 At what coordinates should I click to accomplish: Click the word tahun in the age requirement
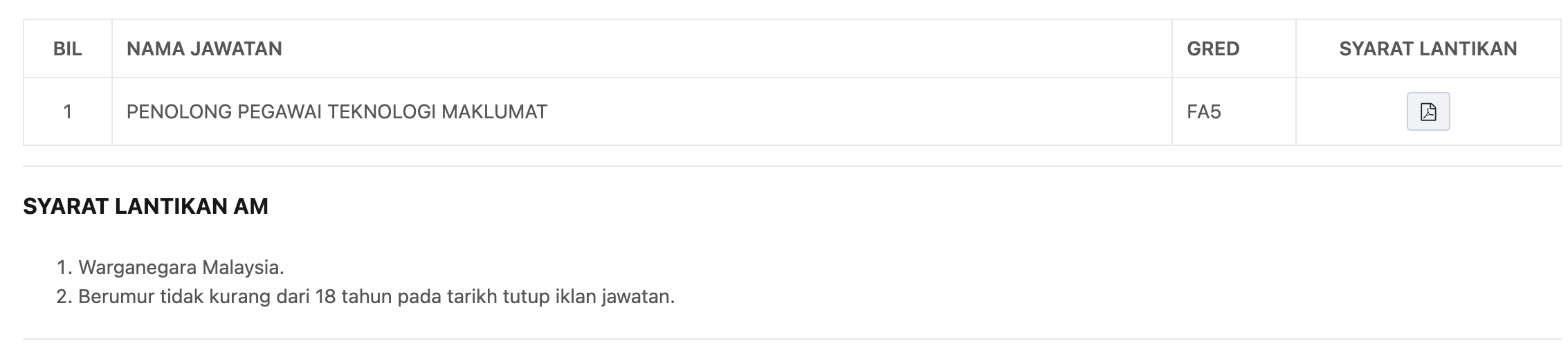(x=367, y=297)
